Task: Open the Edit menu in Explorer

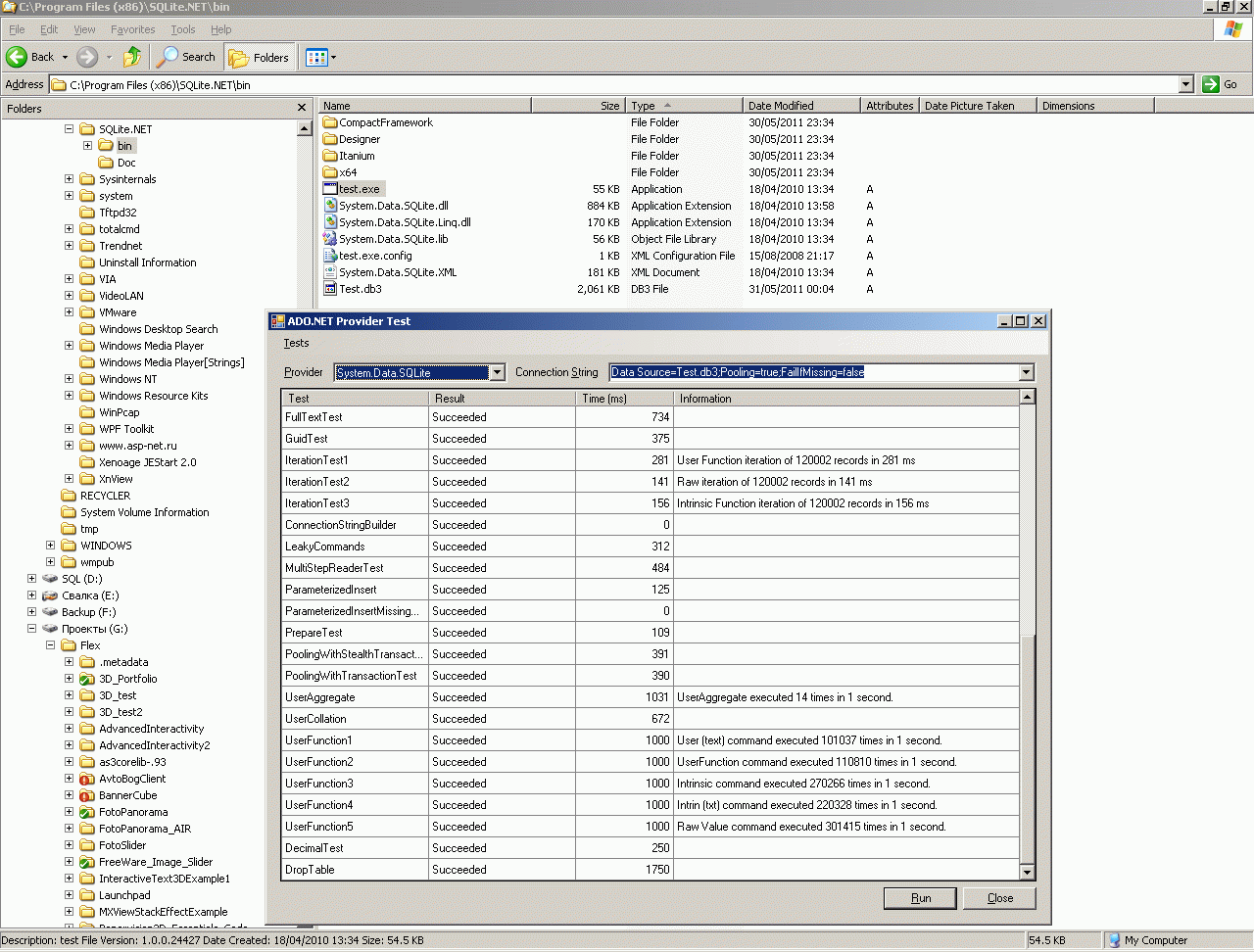Action: [49, 29]
